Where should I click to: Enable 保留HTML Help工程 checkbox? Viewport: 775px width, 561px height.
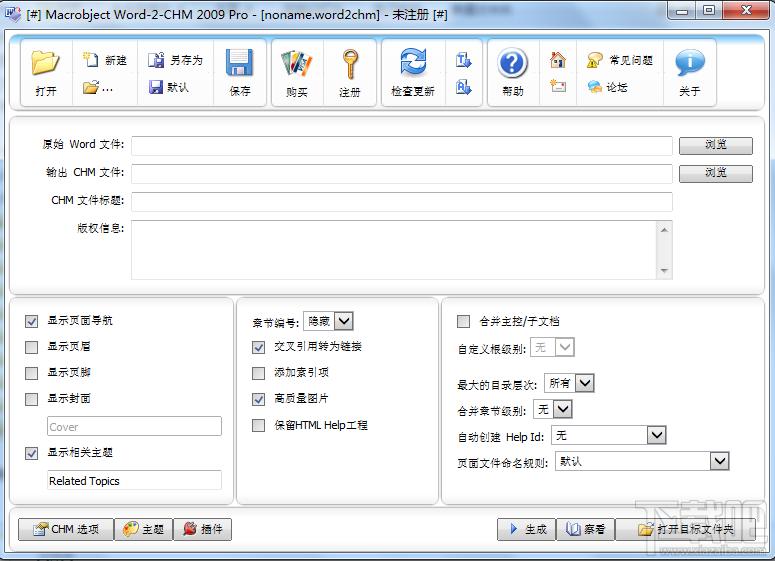click(x=258, y=425)
